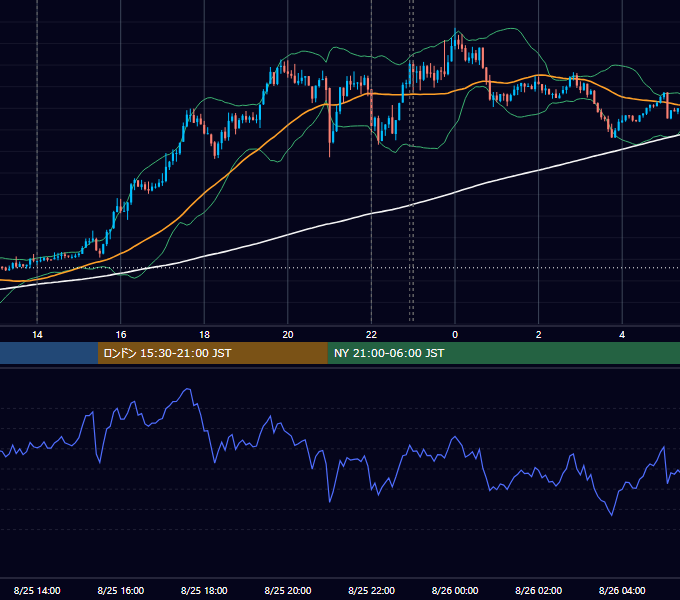Click the 8/25 22:00 date label
This screenshot has height=600, width=680.
372,590
